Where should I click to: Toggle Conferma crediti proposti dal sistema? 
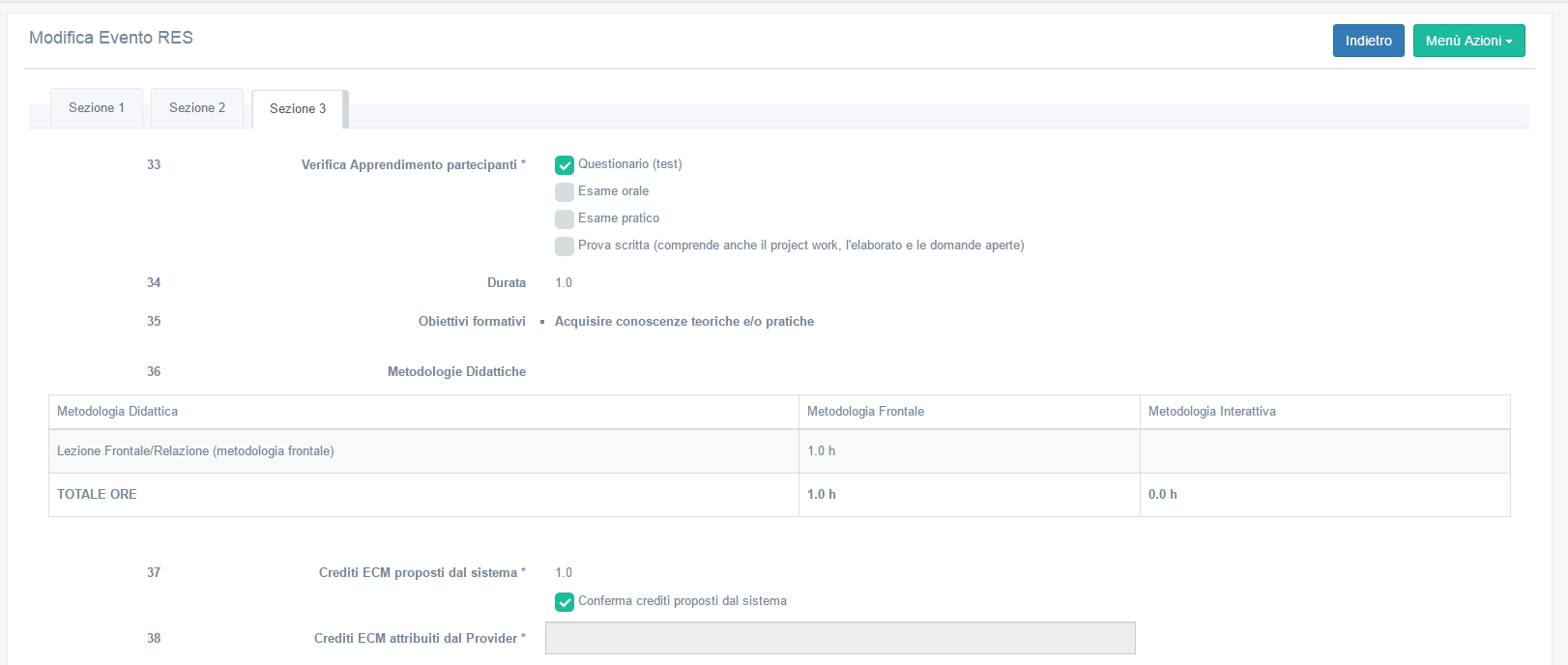click(565, 602)
